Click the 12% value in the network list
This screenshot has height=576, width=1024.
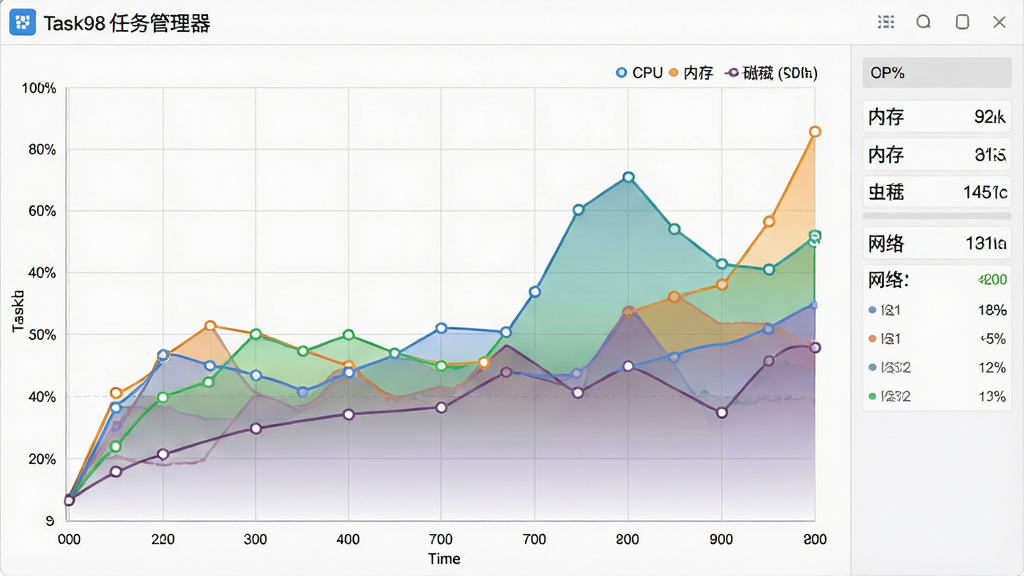(x=992, y=368)
